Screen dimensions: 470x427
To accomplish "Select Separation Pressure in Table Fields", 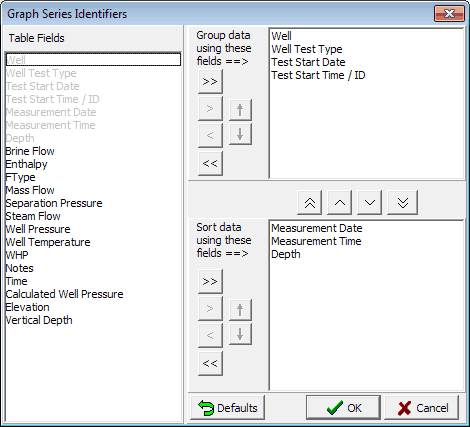I will tap(54, 203).
